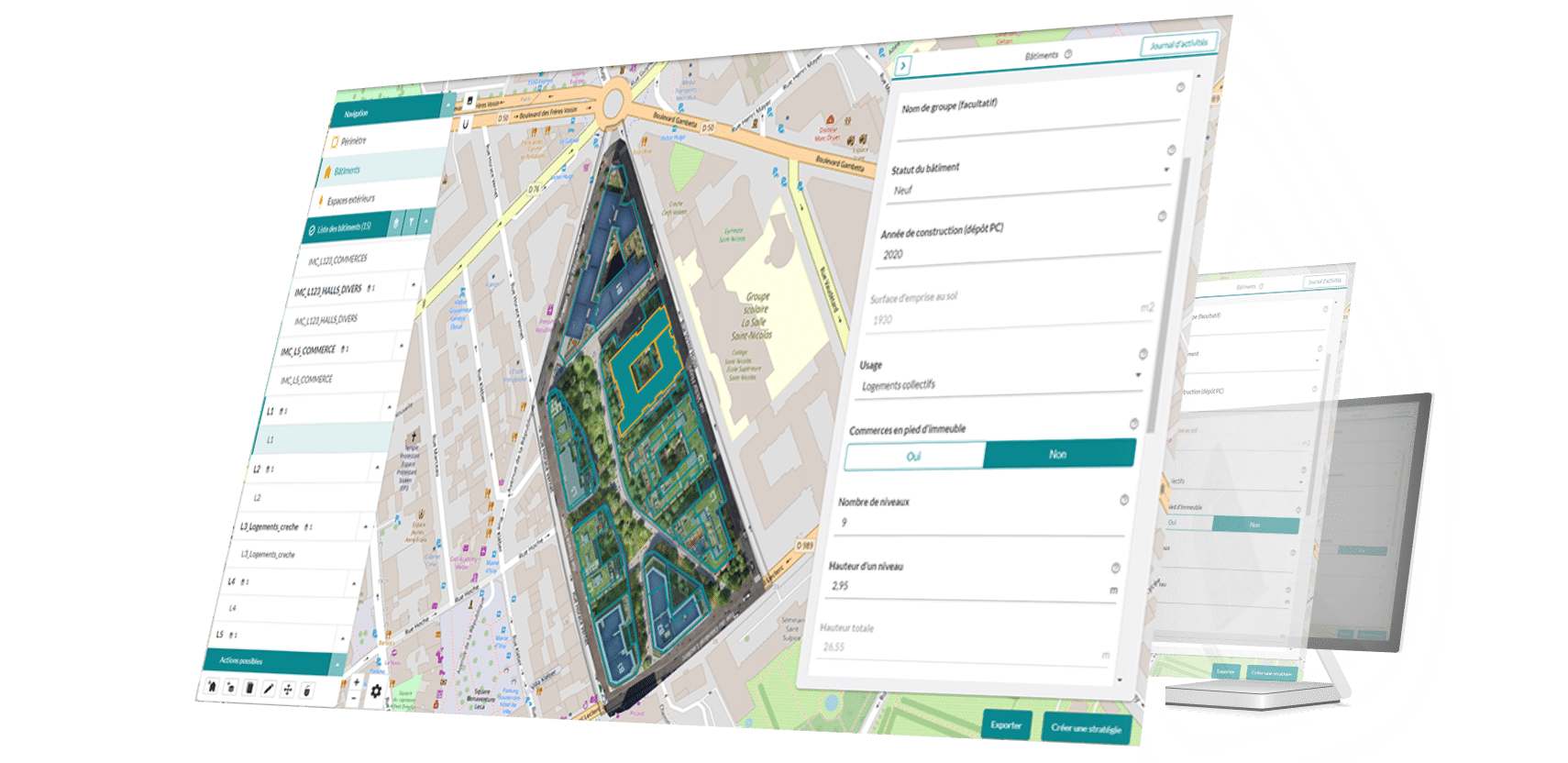Click the building icon in Liste des bâtiments header
Screen dimensions: 1568x763
(x=396, y=223)
